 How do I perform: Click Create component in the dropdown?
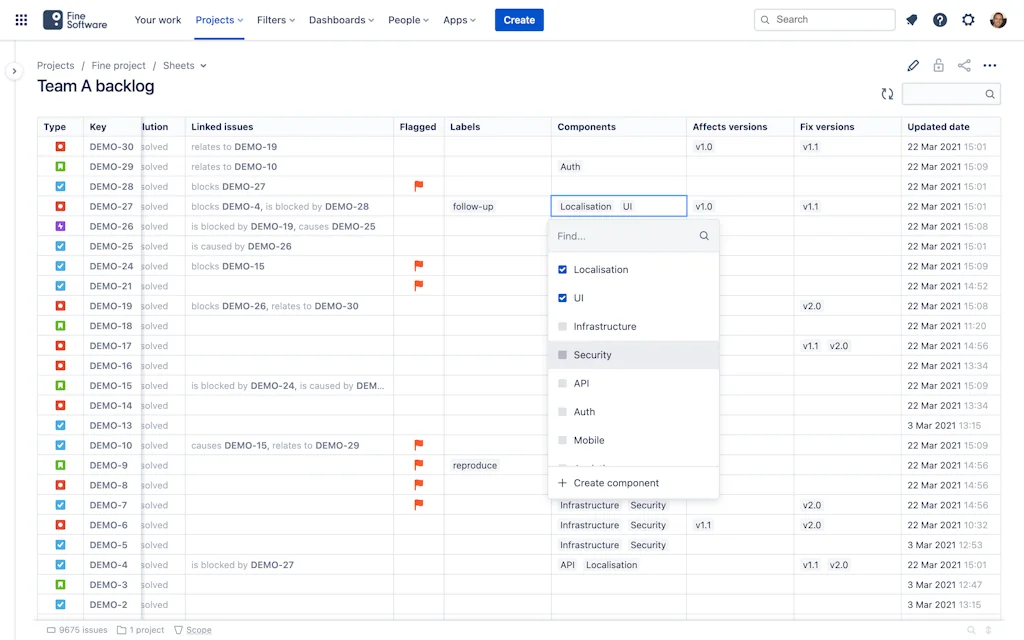(615, 483)
